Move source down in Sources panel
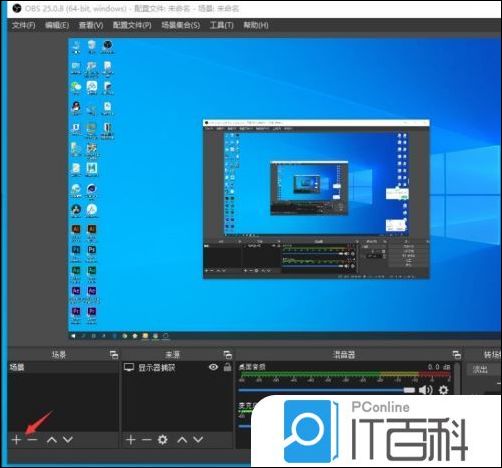502x468 pixels. tap(198, 440)
